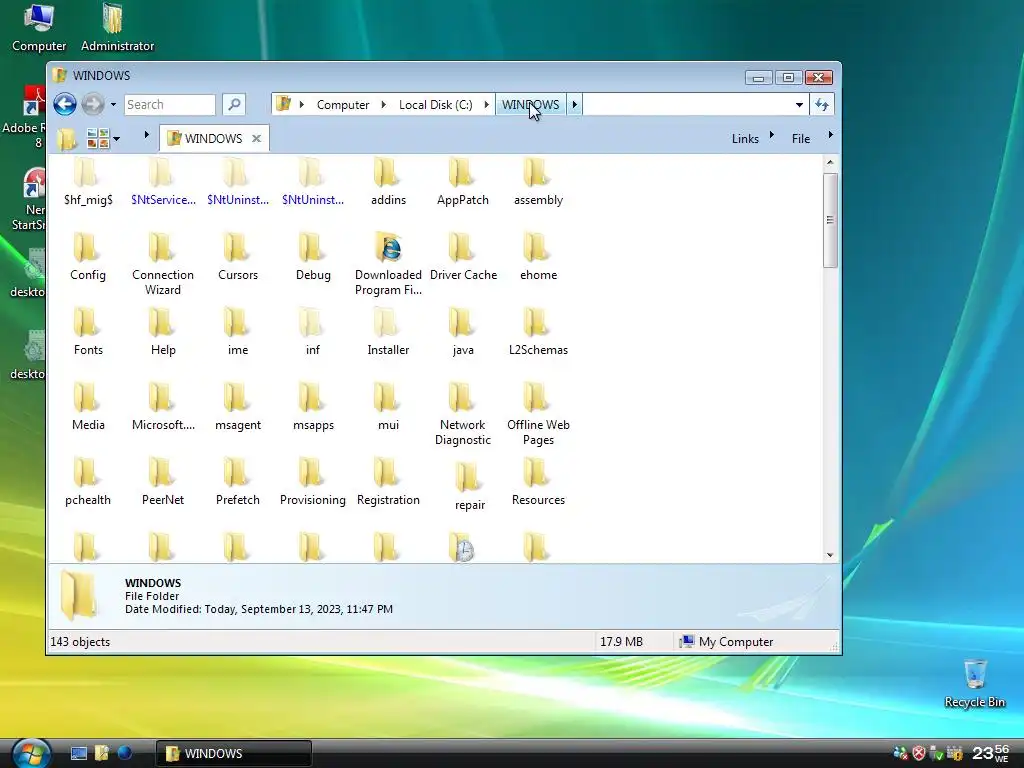Select the assembly folder
The height and width of the screenshot is (768, 1024).
[x=538, y=182]
